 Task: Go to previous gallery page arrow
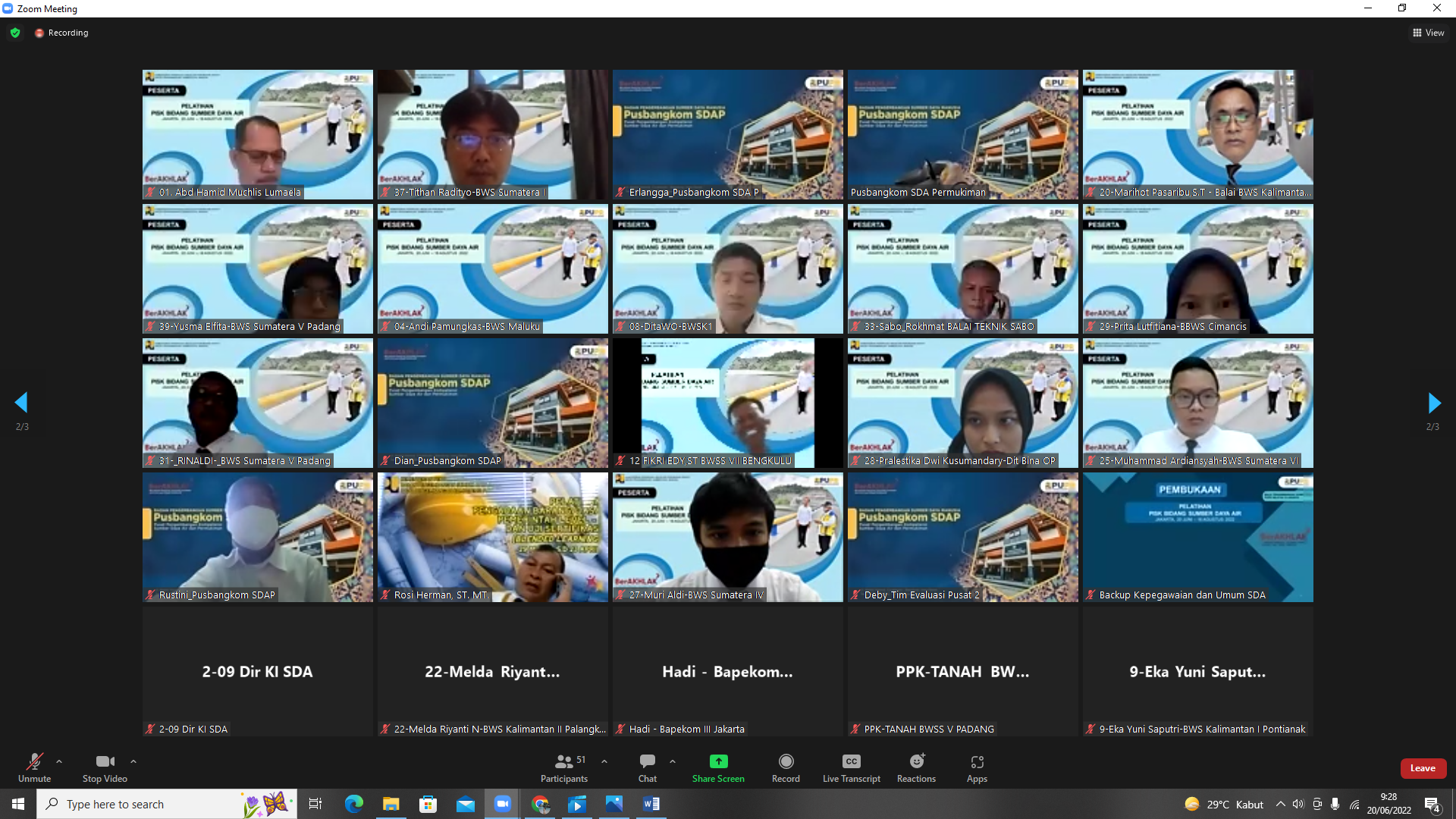click(x=21, y=403)
